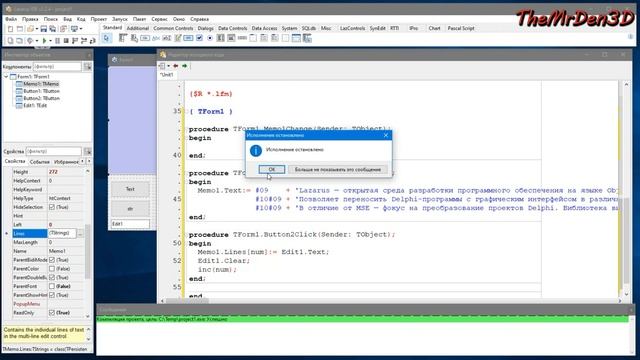Screen dimensions: 640x360
Task: Click the Open file folder icon
Action: (x=30, y=29)
